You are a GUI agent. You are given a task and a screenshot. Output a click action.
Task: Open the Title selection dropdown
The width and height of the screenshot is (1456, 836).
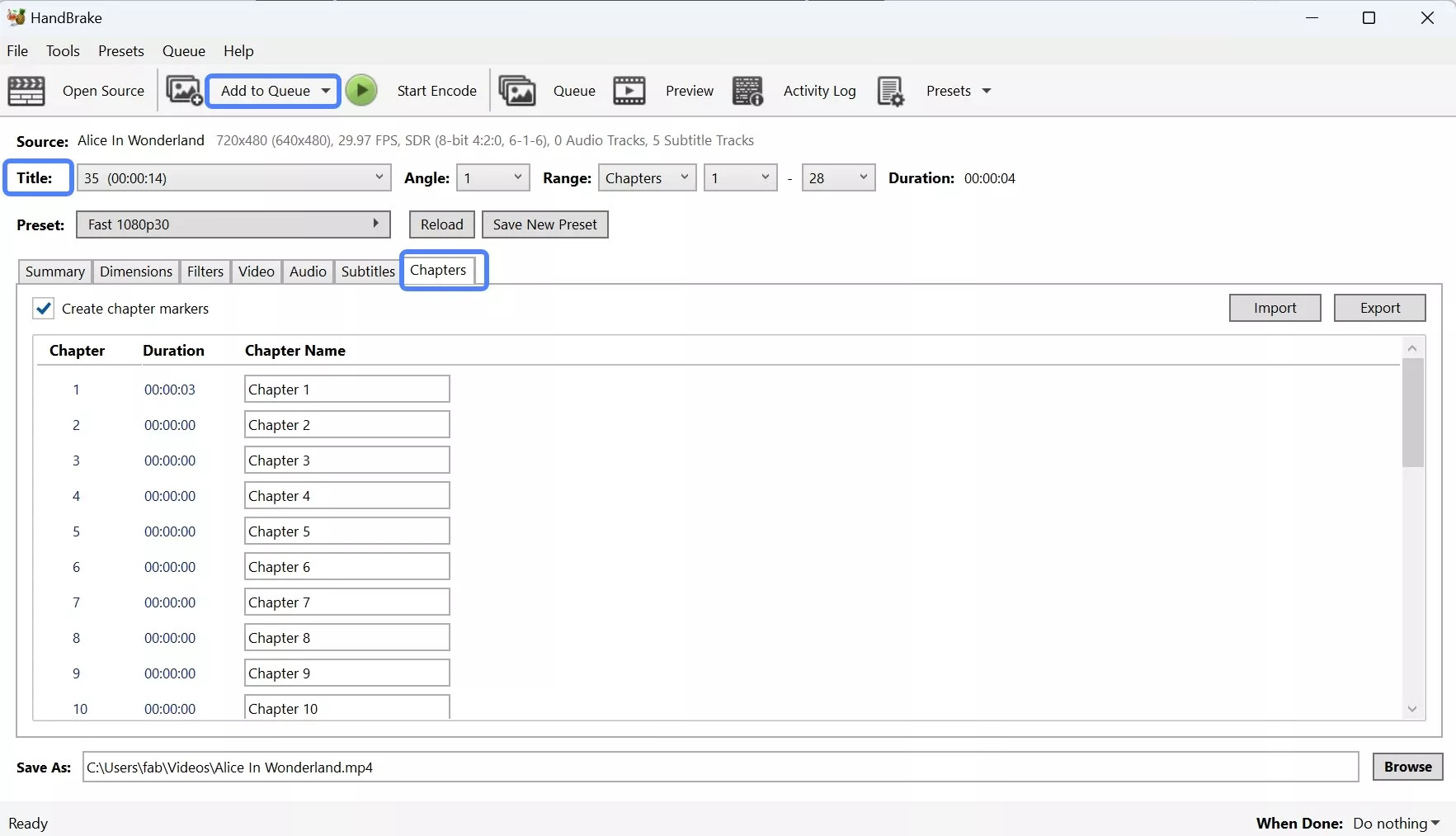pyautogui.click(x=233, y=177)
